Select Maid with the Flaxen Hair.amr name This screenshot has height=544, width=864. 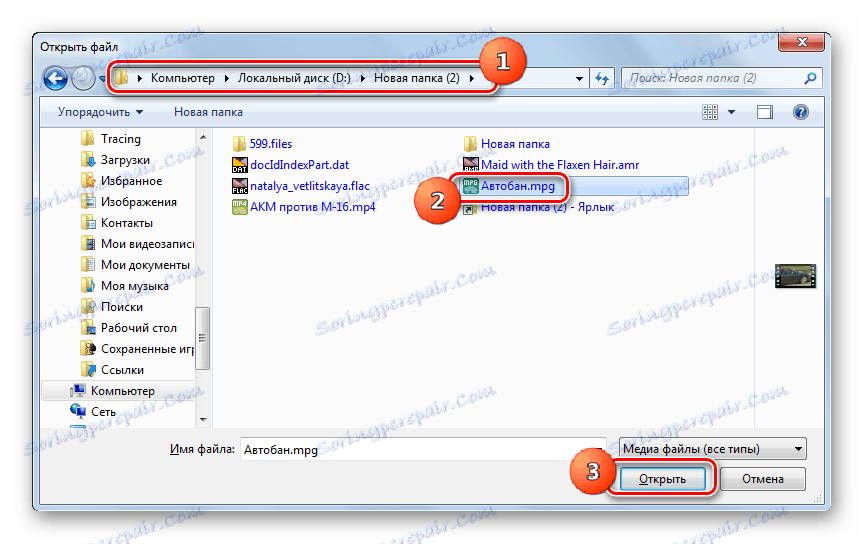click(x=560, y=165)
